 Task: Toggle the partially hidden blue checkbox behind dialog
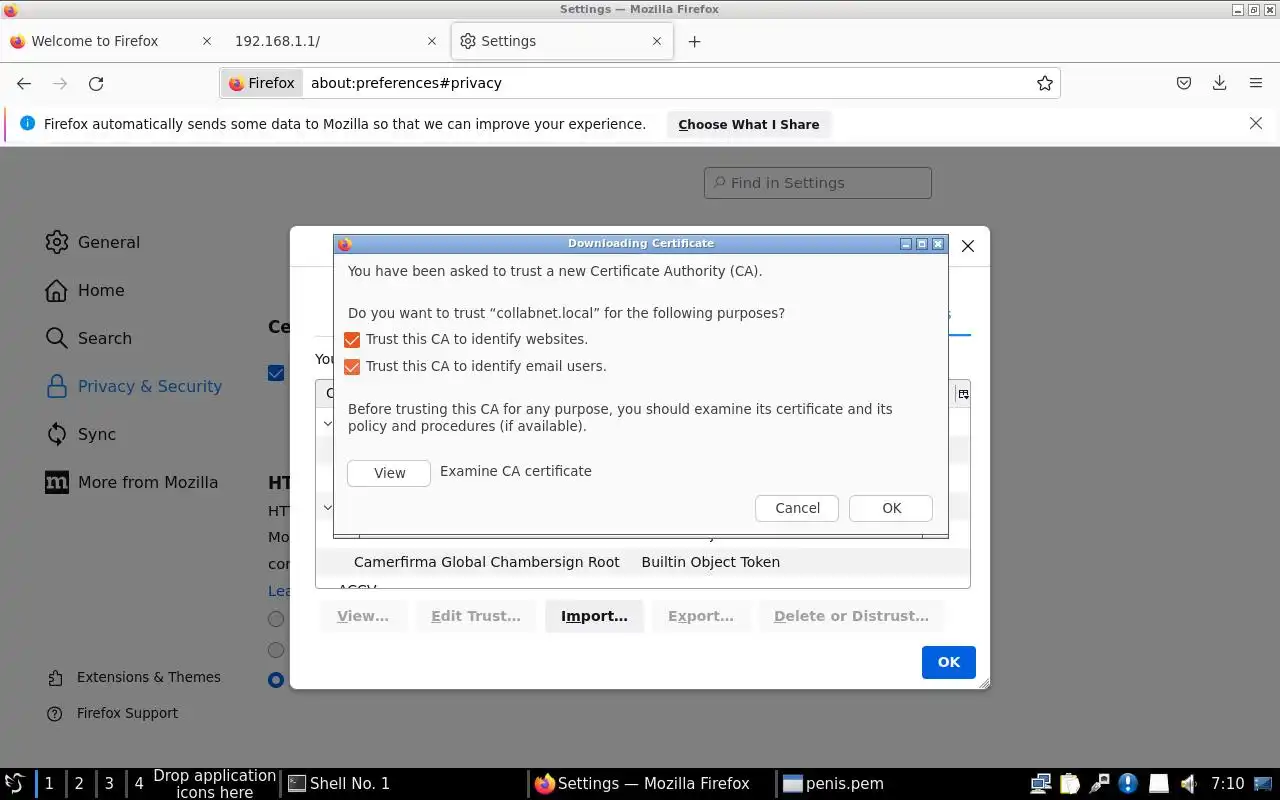tap(276, 373)
